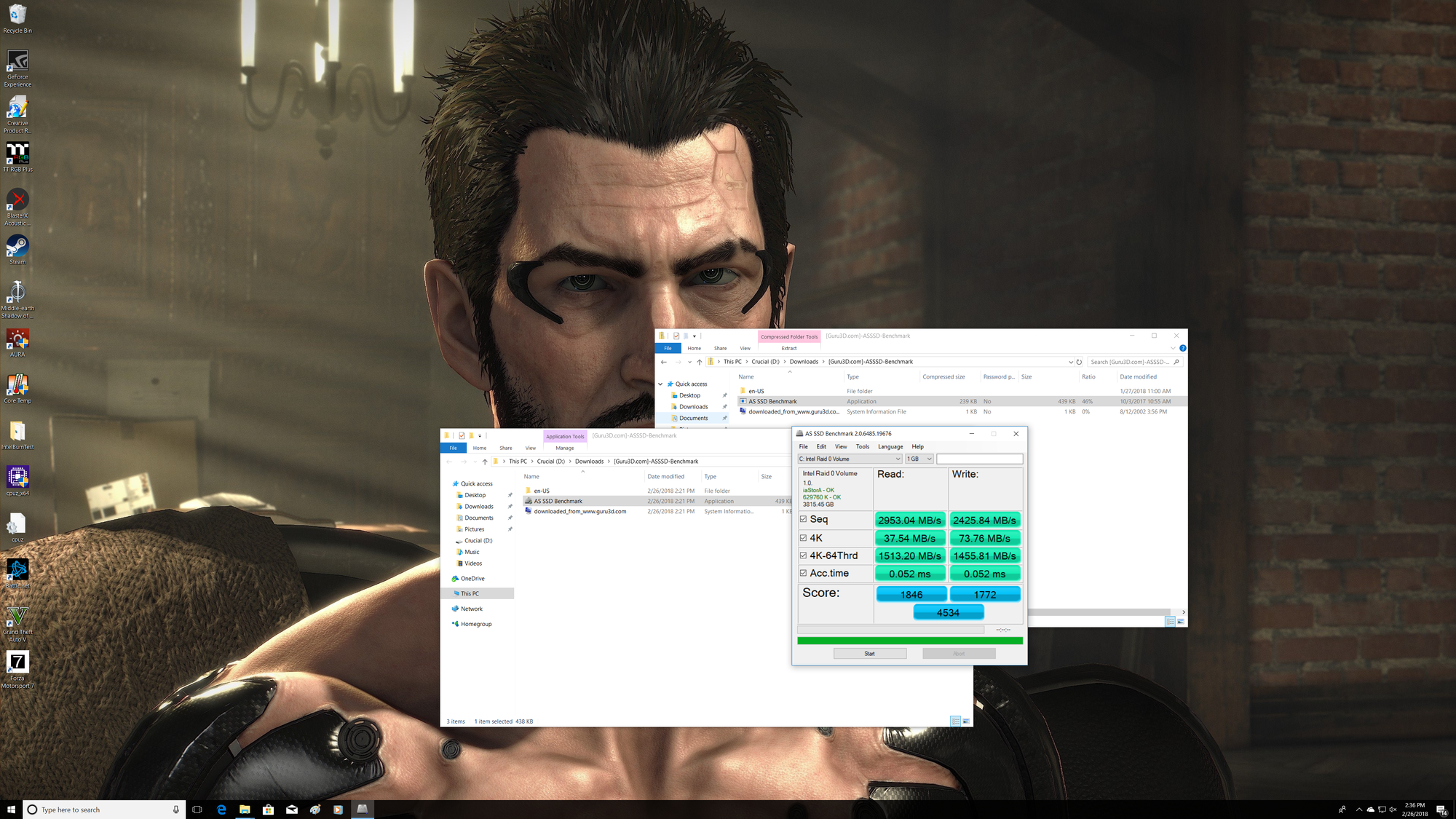Image resolution: width=1456 pixels, height=819 pixels.
Task: Open the Microsoft Store taskbar icon
Action: (x=268, y=809)
